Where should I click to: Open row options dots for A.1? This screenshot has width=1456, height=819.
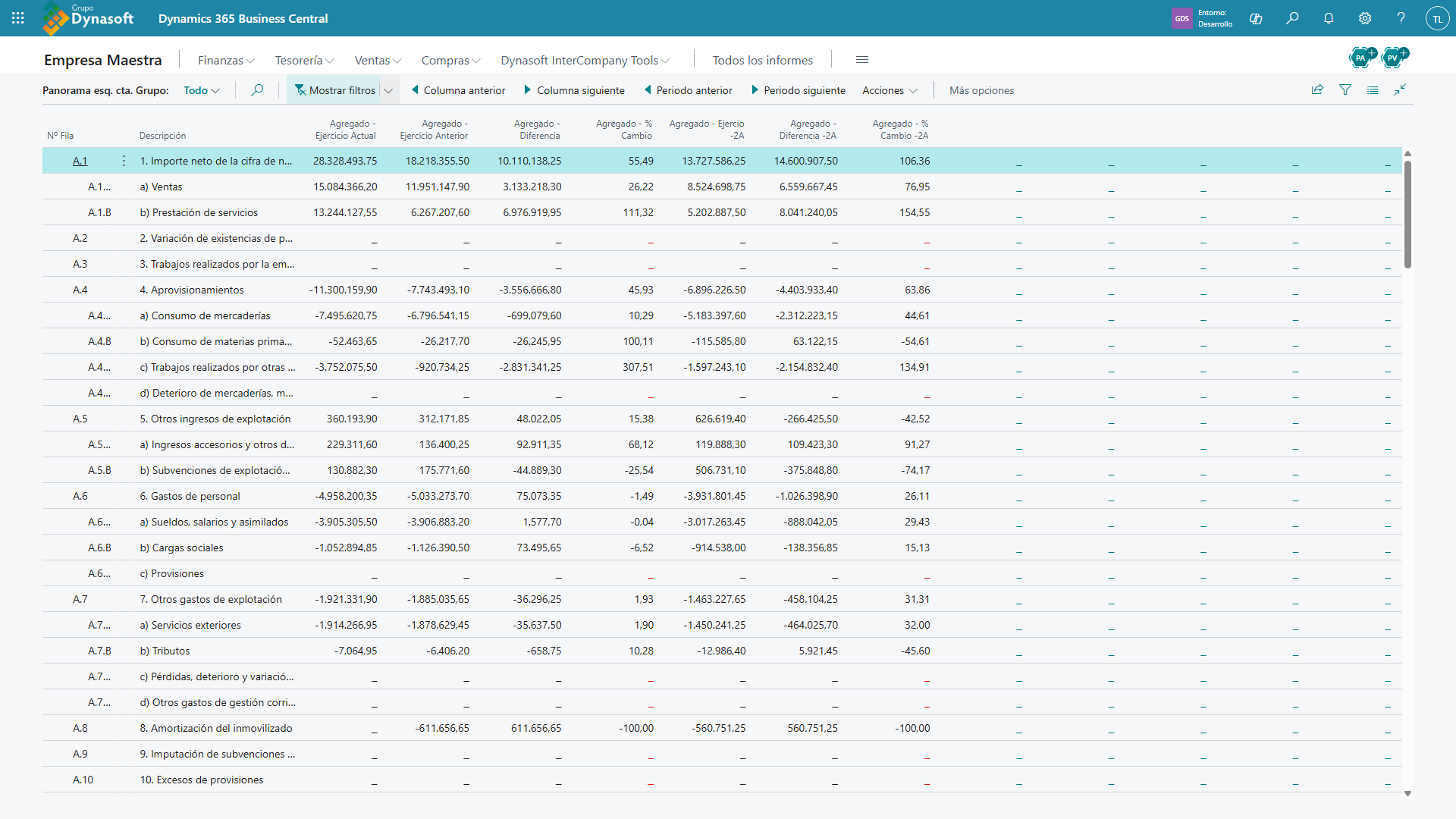point(124,161)
